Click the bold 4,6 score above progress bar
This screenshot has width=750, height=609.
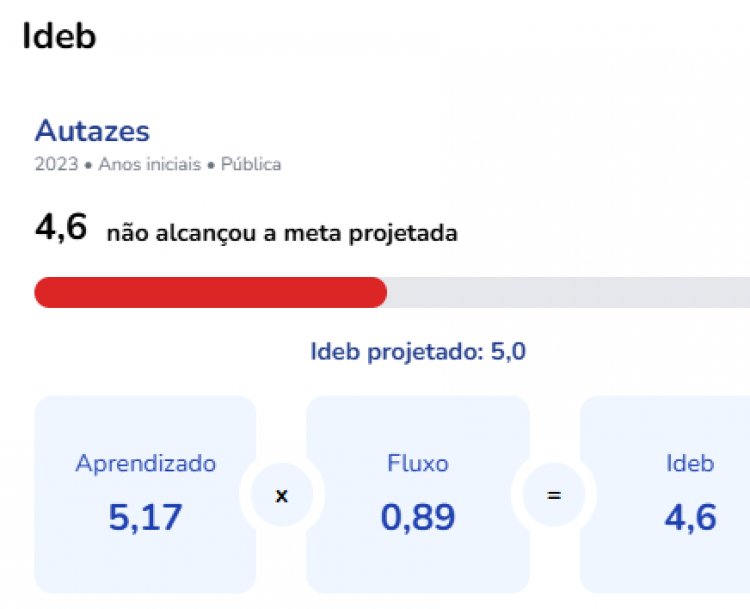[x=61, y=229]
